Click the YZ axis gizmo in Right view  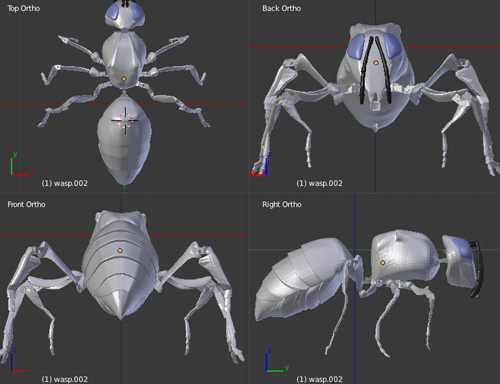click(x=277, y=360)
